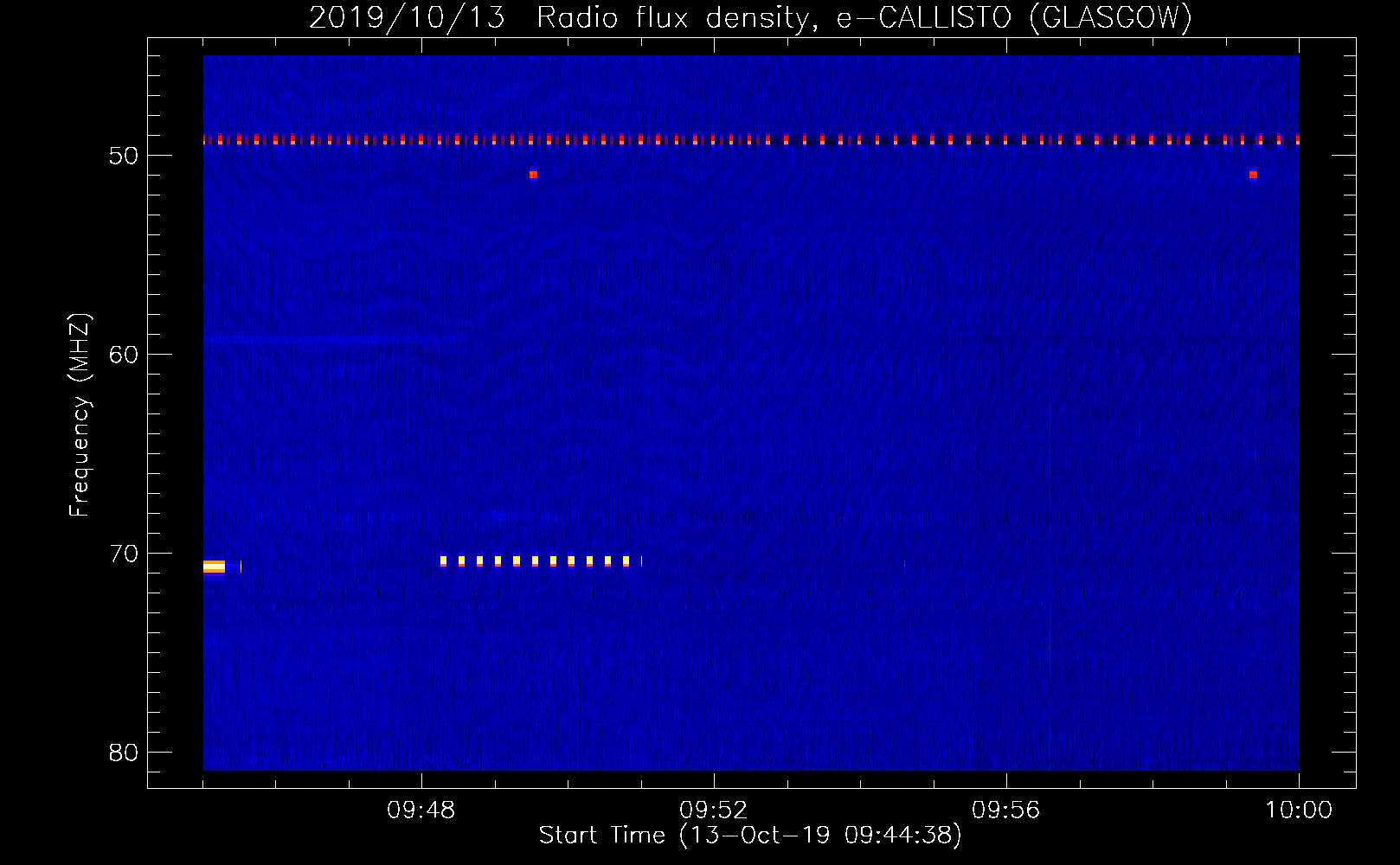Click the '09:56' time tick label
1400x865 pixels.
tap(1005, 811)
